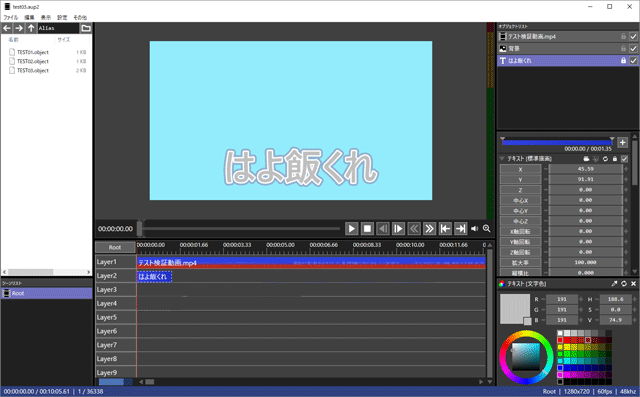Viewport: 640px width, 397px height.
Task: Select the はよ飯くれ clip on Layer2
Action: [154, 277]
